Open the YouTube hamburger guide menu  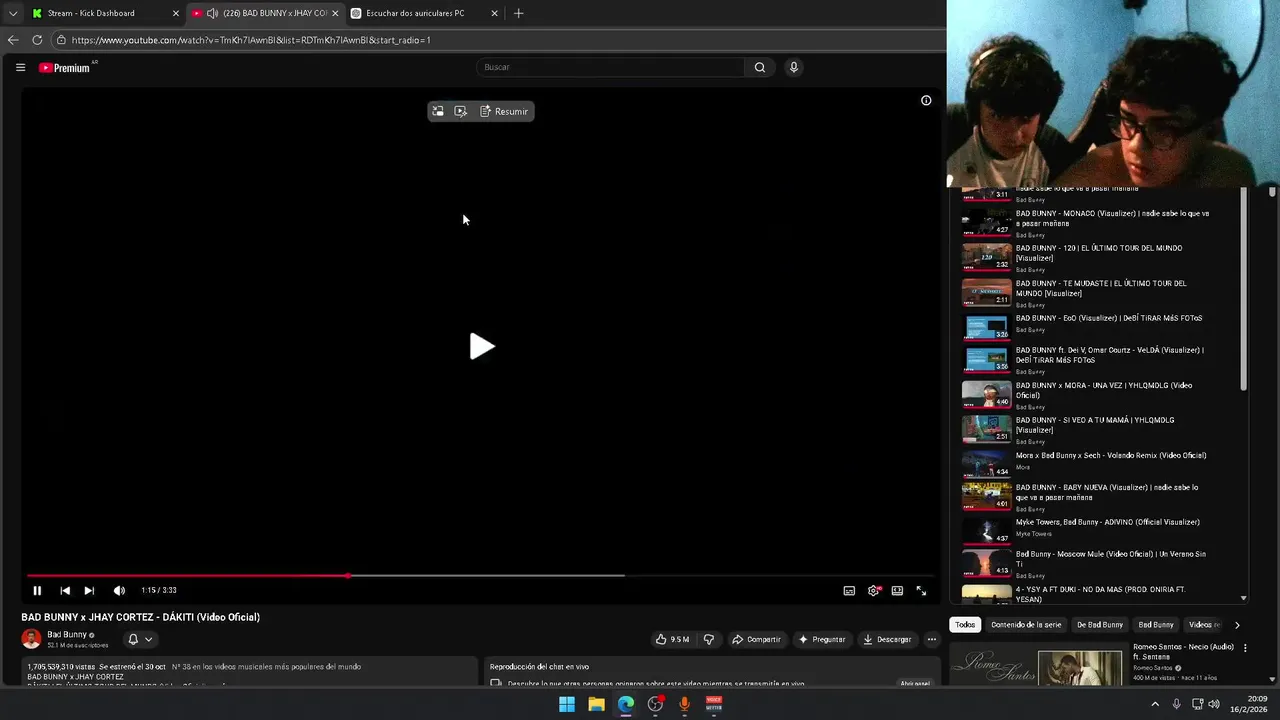20,67
